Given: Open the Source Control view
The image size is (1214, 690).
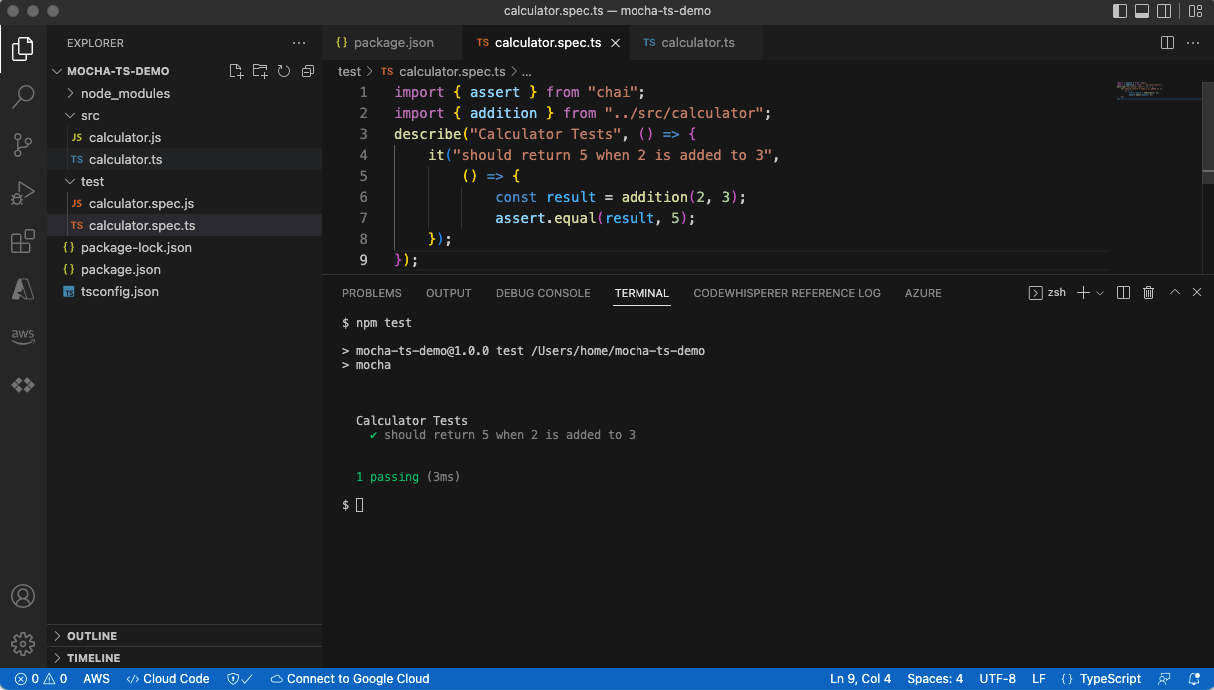Looking at the screenshot, I should [x=23, y=145].
